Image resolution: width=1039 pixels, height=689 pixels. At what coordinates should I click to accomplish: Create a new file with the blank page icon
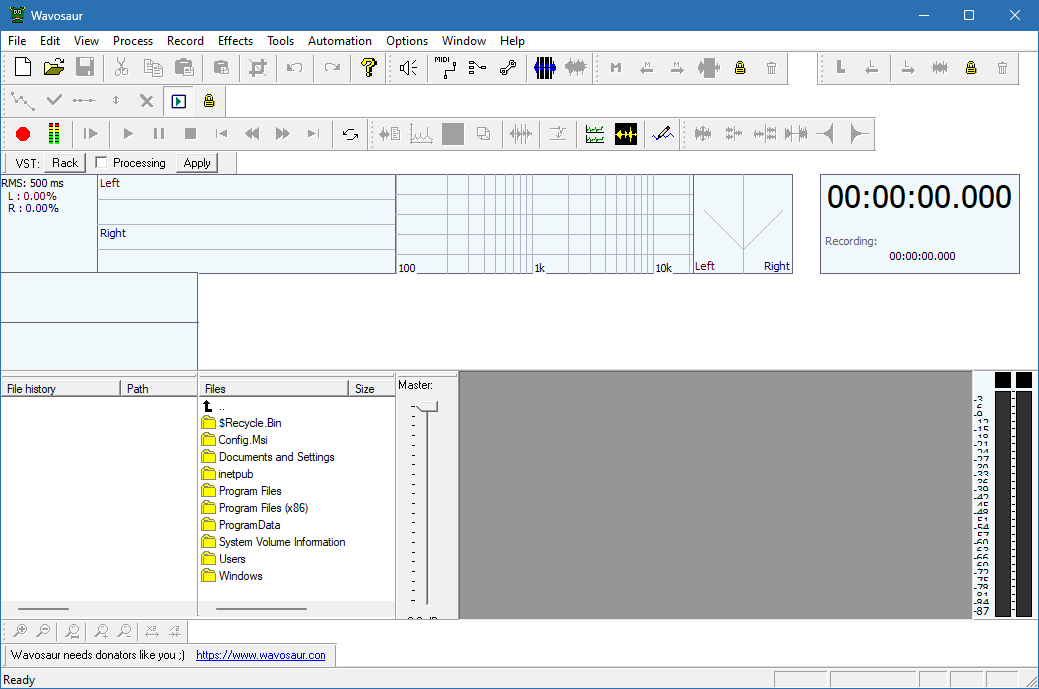pyautogui.click(x=23, y=67)
